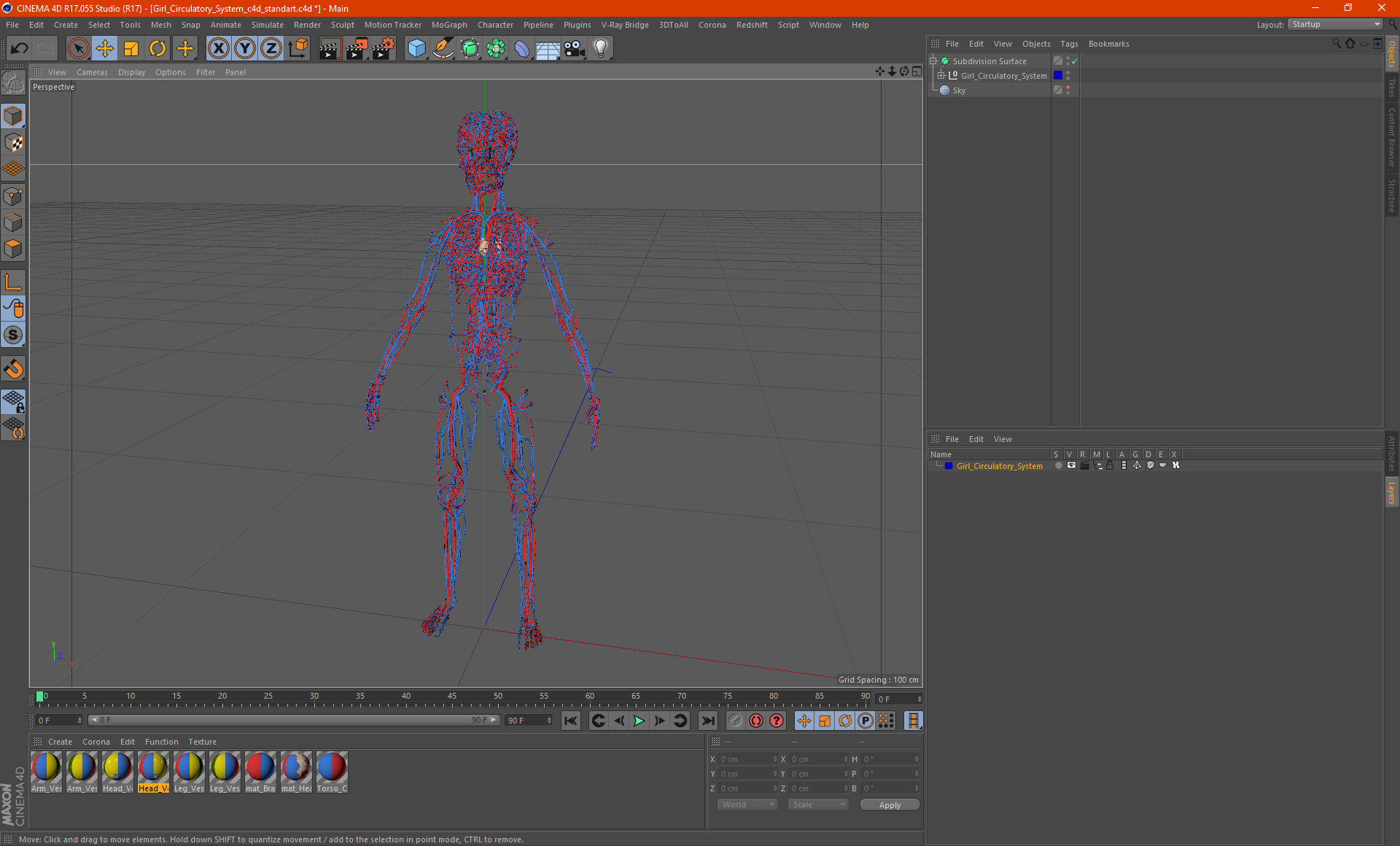The height and width of the screenshot is (846, 1400).
Task: Click Render View clapperboard icon
Action: point(330,49)
